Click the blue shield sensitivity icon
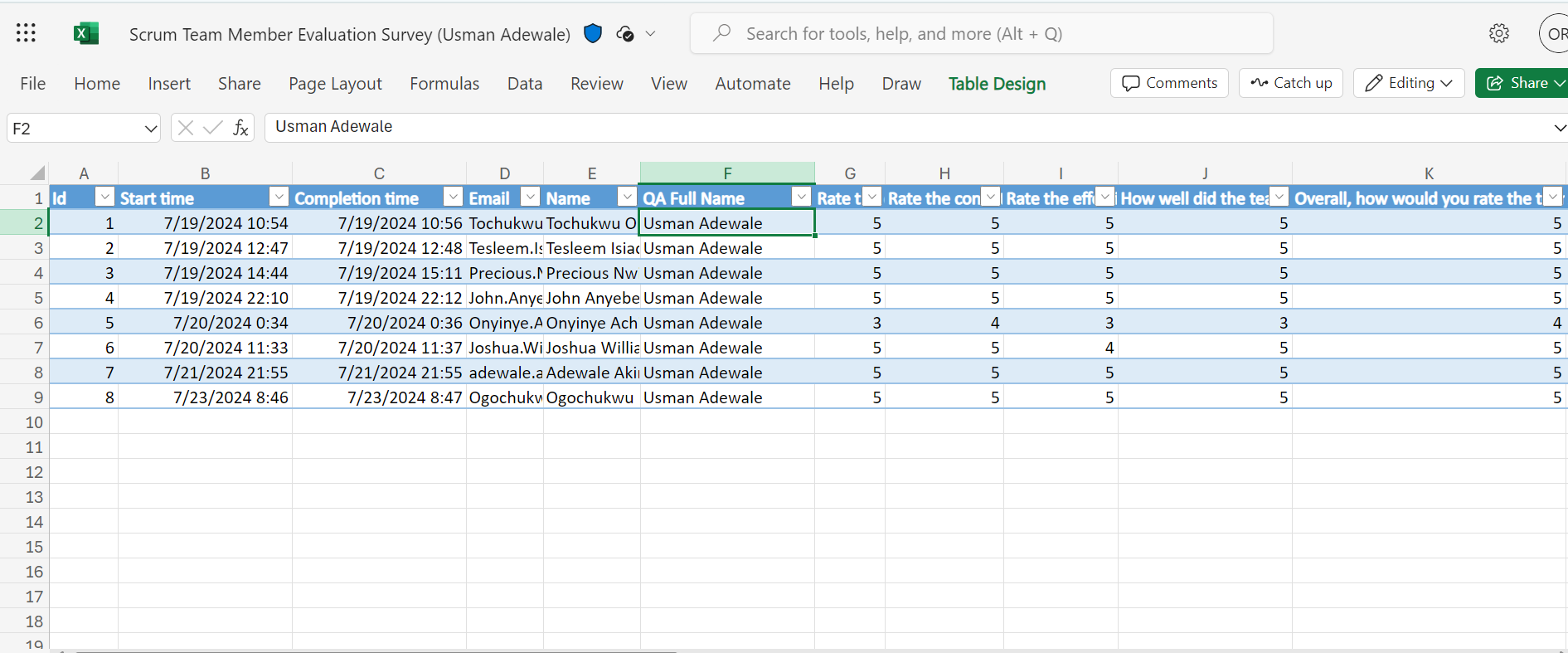This screenshot has height=653, width=1568. click(x=593, y=33)
